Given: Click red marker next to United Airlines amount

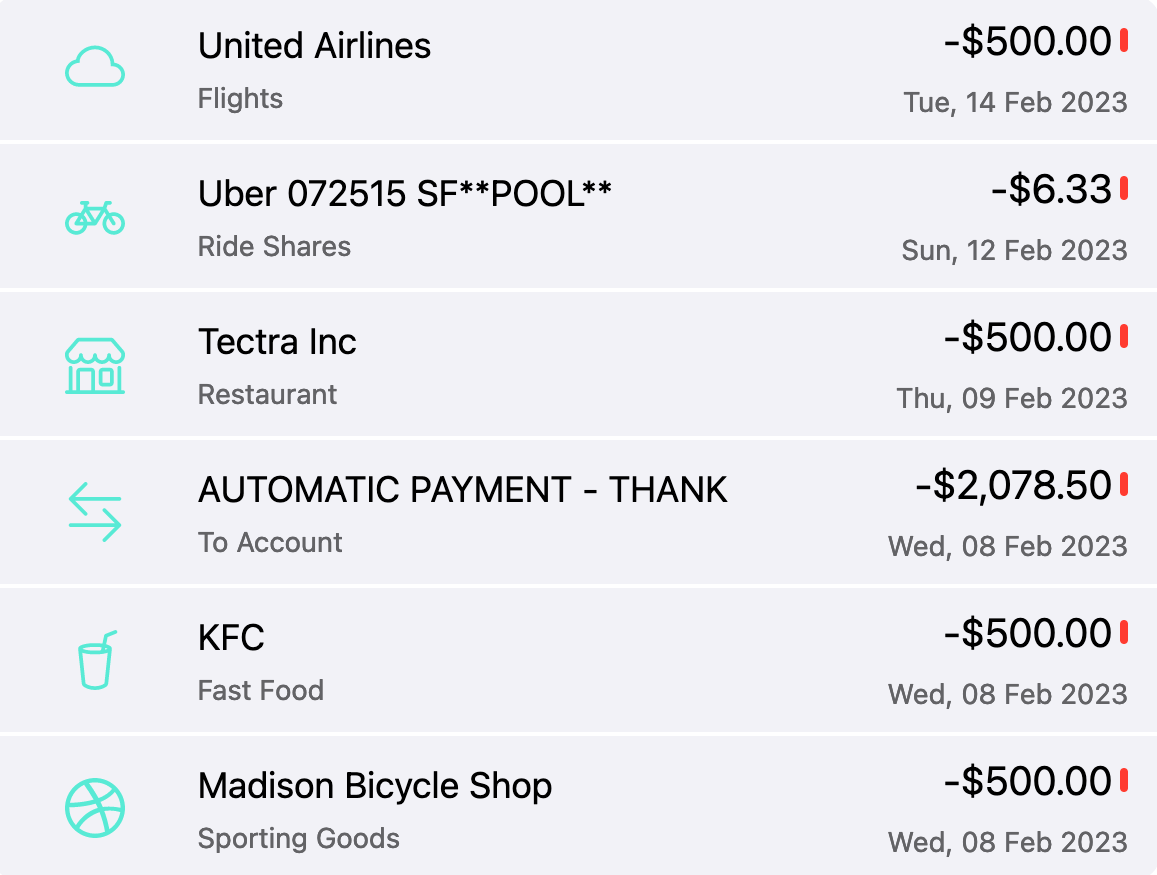Looking at the screenshot, I should pos(1124,41).
